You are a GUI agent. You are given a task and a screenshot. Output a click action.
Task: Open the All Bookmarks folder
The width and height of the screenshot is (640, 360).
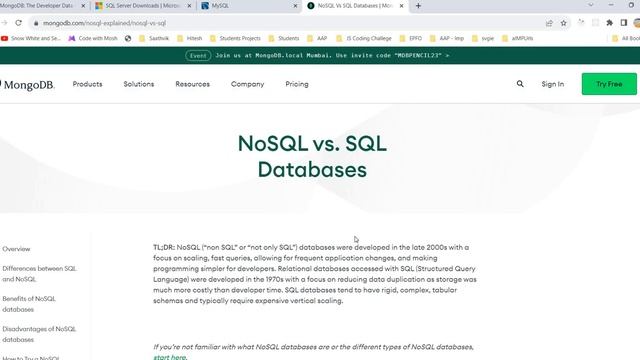626,38
